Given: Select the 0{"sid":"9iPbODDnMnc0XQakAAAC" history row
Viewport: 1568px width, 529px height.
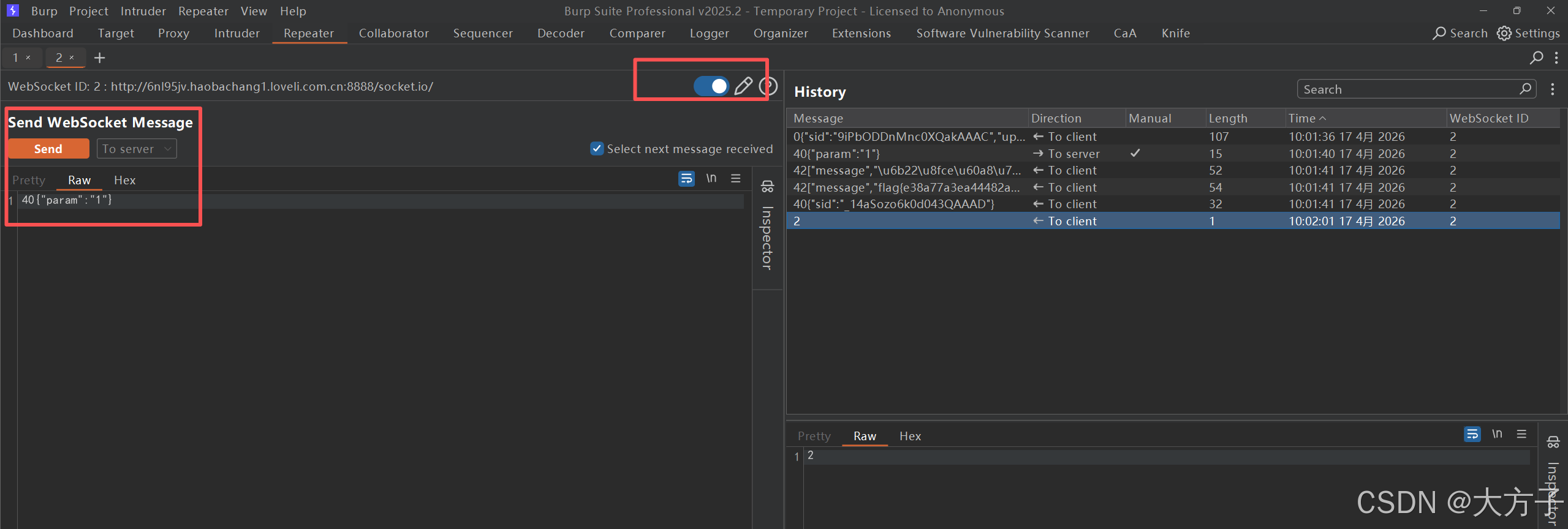Looking at the screenshot, I should (1173, 137).
